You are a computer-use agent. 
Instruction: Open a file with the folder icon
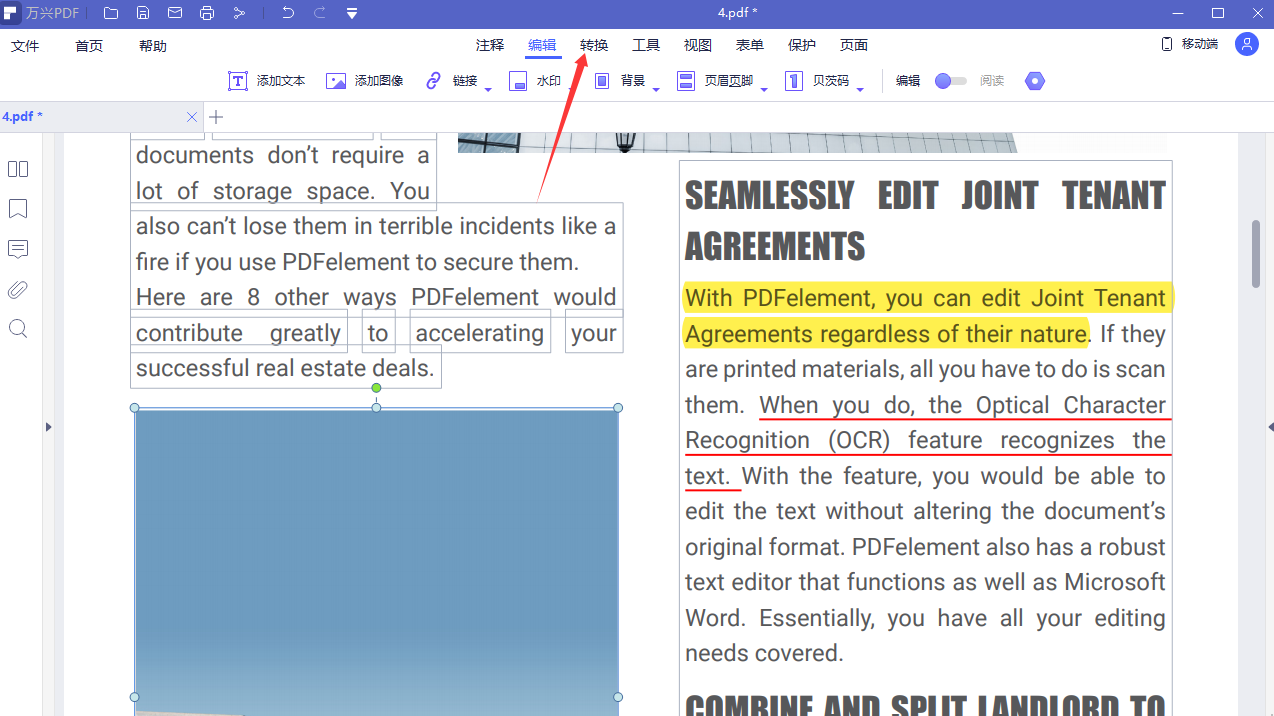pyautogui.click(x=111, y=13)
